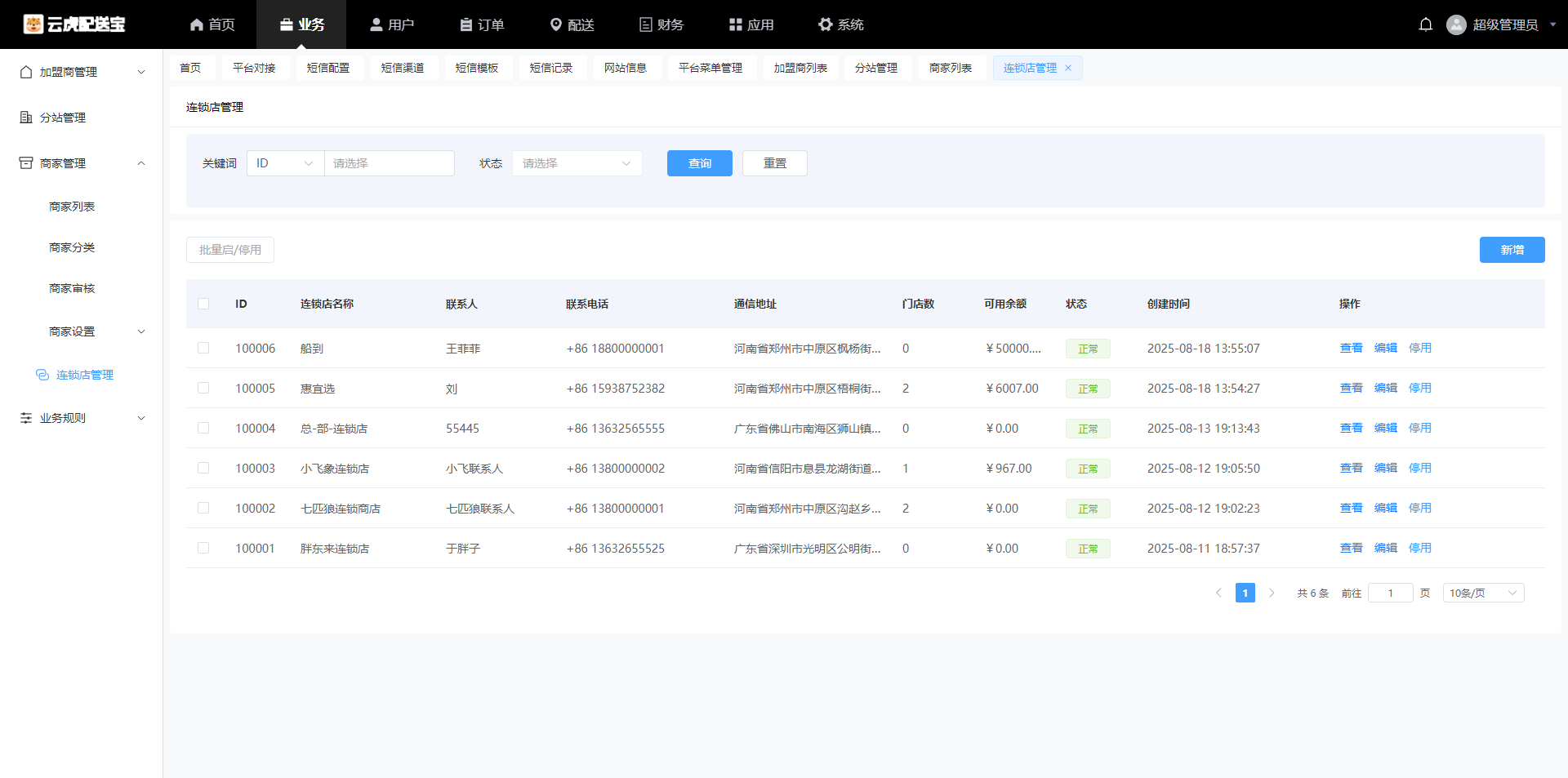Check the row for ID 100001
This screenshot has height=778, width=1568.
(x=203, y=548)
